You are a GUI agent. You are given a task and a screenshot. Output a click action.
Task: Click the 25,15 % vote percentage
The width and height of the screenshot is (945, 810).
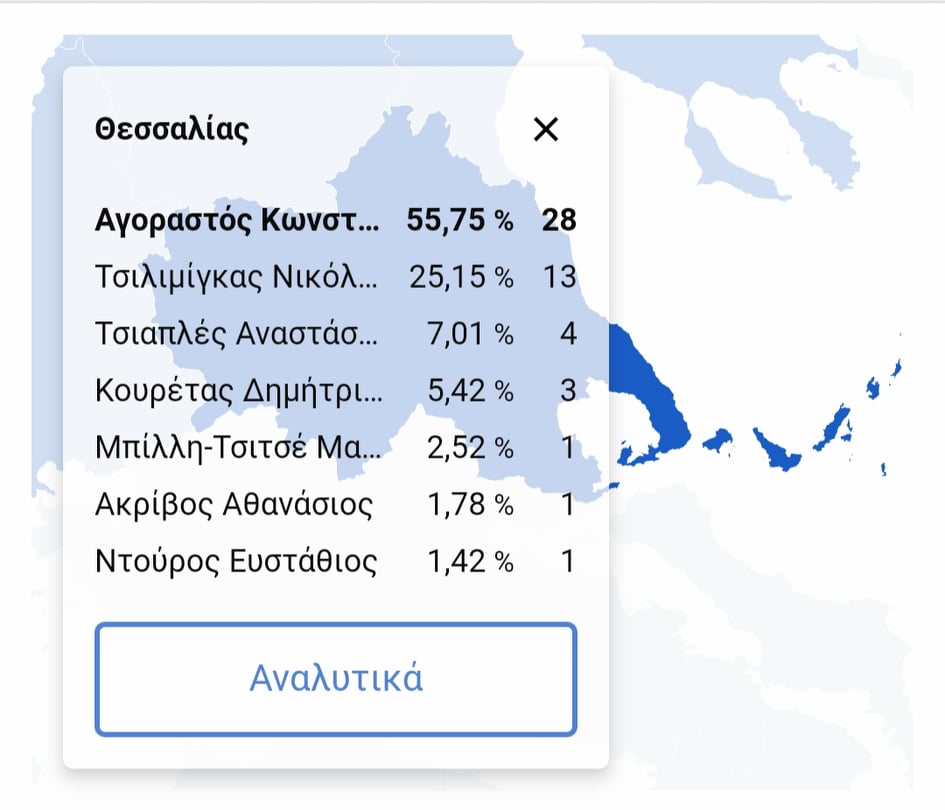click(461, 278)
